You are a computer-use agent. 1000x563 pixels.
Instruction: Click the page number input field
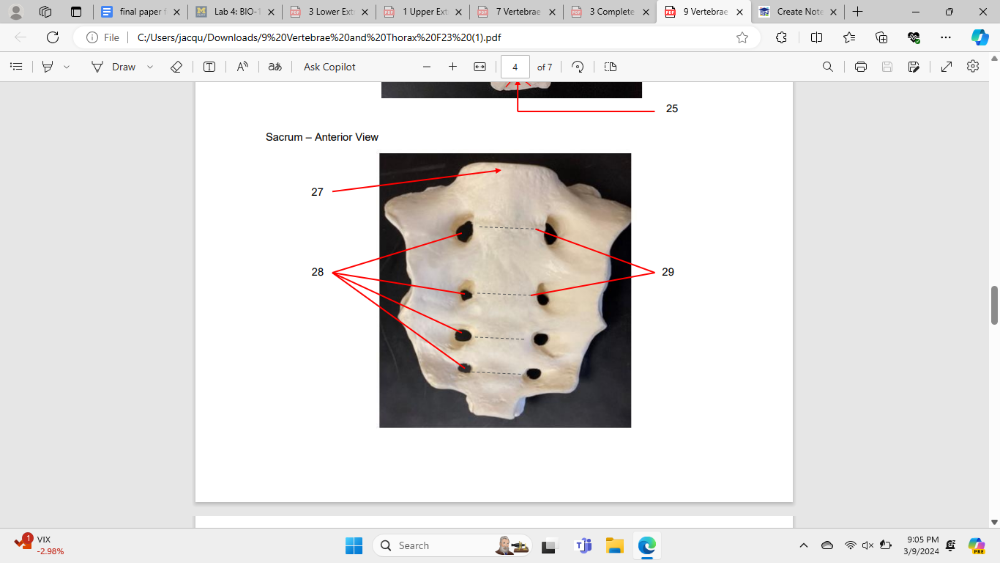515,67
